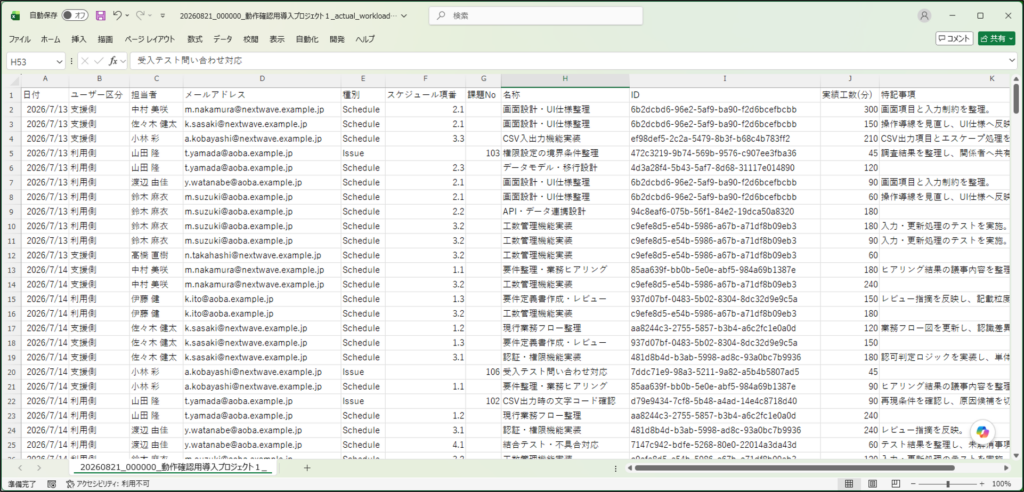Viewport: 1024px width, 492px height.
Task: Click アクセシビリティ: 利用不可 status entry
Action: 108,484
